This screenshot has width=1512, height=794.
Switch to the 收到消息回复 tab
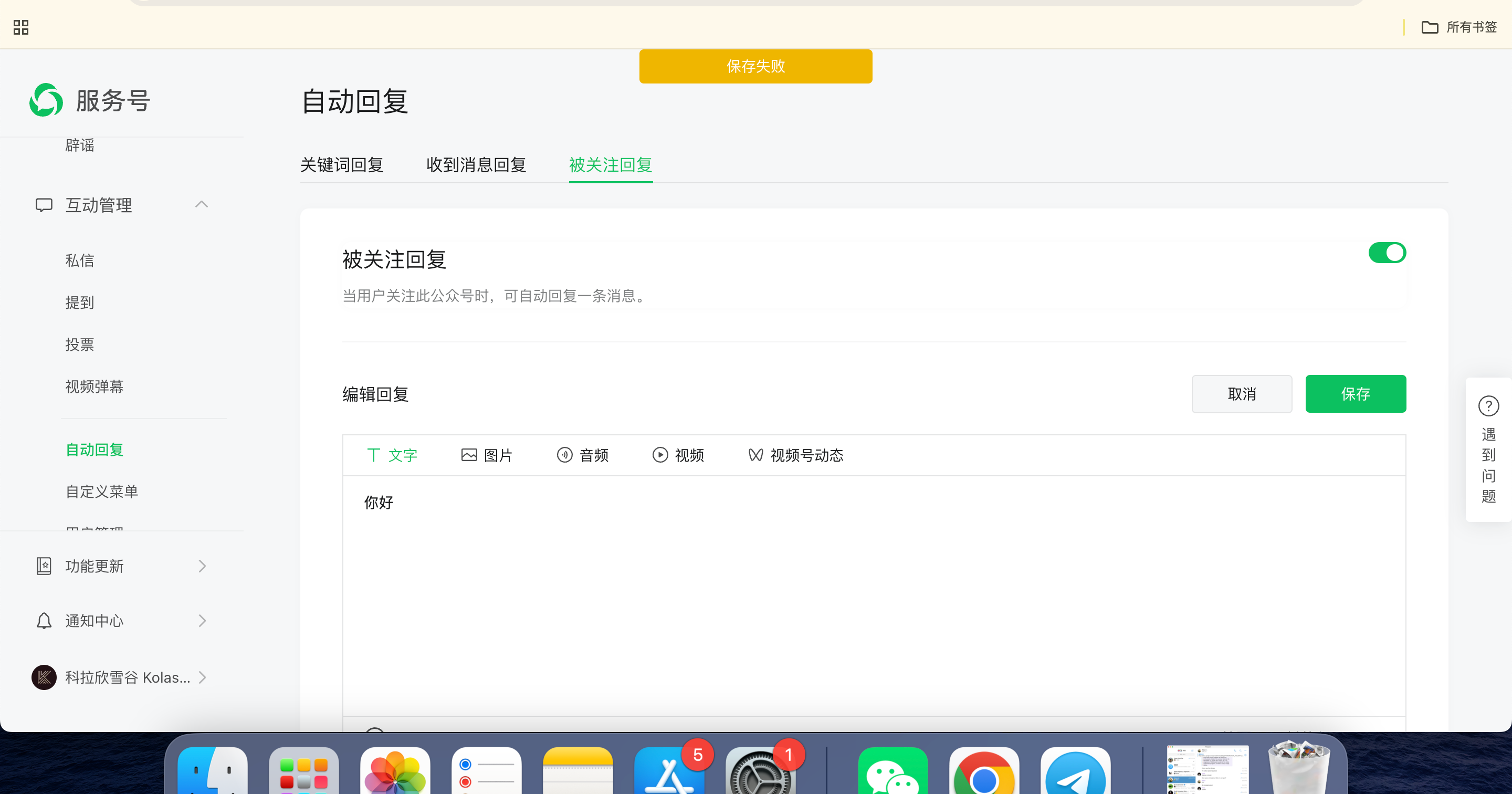(476, 165)
